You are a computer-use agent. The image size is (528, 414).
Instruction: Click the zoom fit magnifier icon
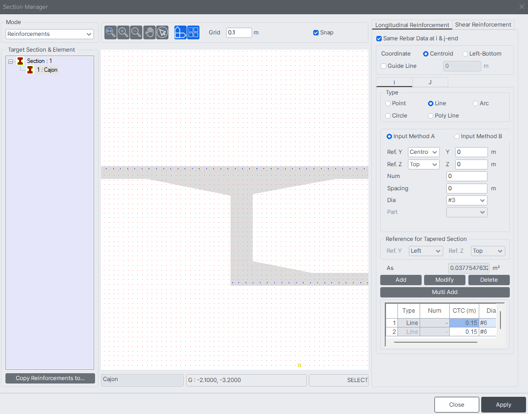coord(110,33)
